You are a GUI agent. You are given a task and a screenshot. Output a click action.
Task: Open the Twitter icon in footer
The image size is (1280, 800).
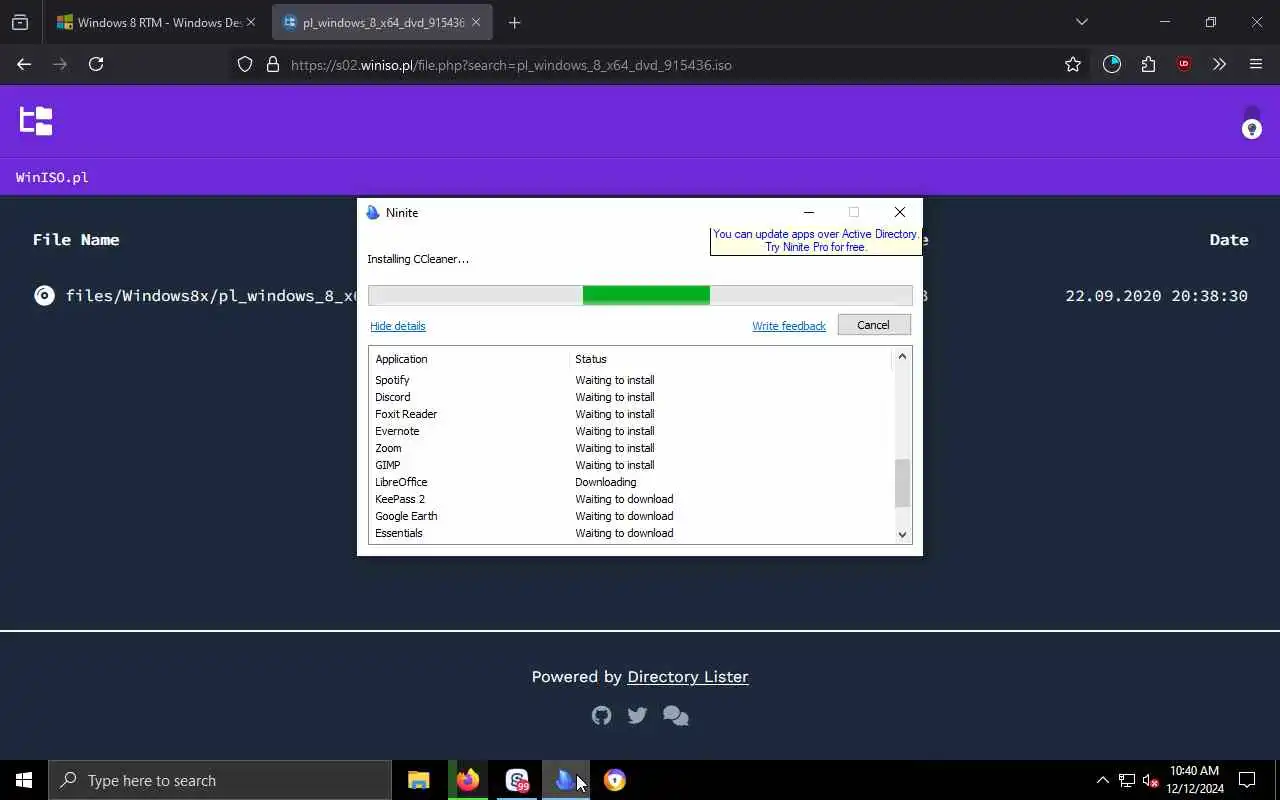(x=637, y=715)
